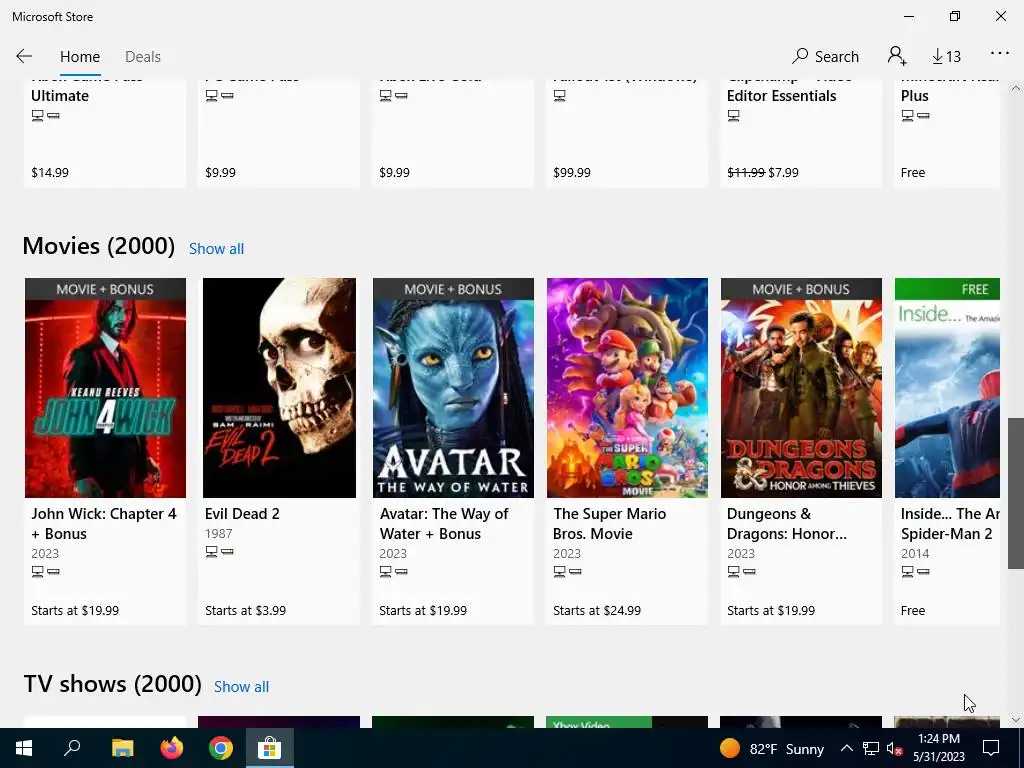The image size is (1024, 768).
Task: Click scrollbar up arrow
Action: pyautogui.click(x=1016, y=88)
